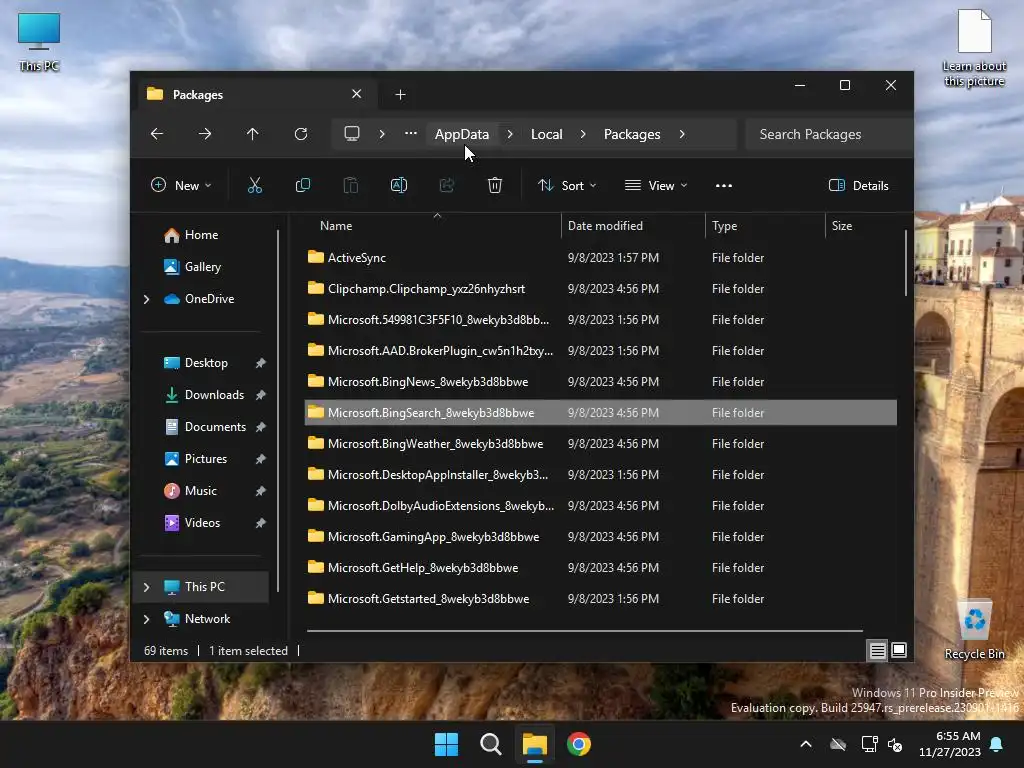Expand Network tree node

tap(146, 619)
